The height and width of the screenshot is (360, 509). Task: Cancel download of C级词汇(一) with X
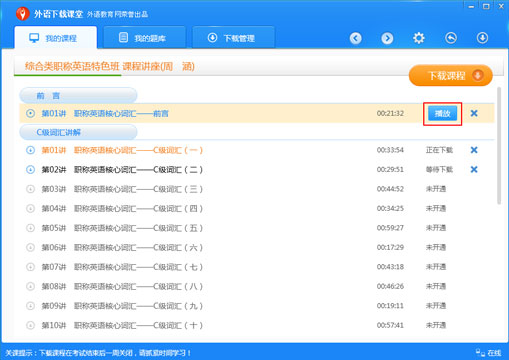pos(474,150)
